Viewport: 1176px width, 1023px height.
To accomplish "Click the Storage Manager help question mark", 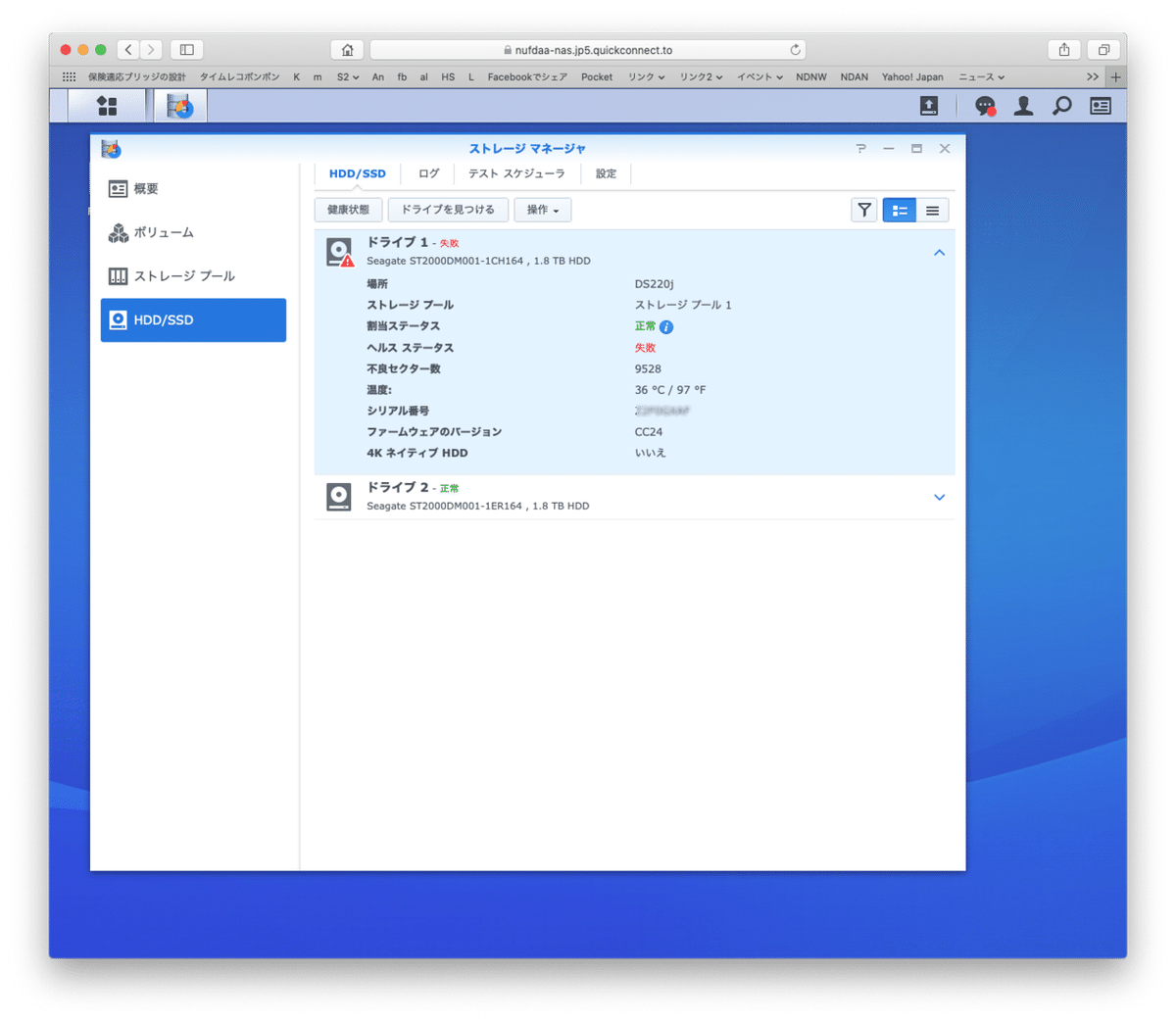I will coord(860,149).
